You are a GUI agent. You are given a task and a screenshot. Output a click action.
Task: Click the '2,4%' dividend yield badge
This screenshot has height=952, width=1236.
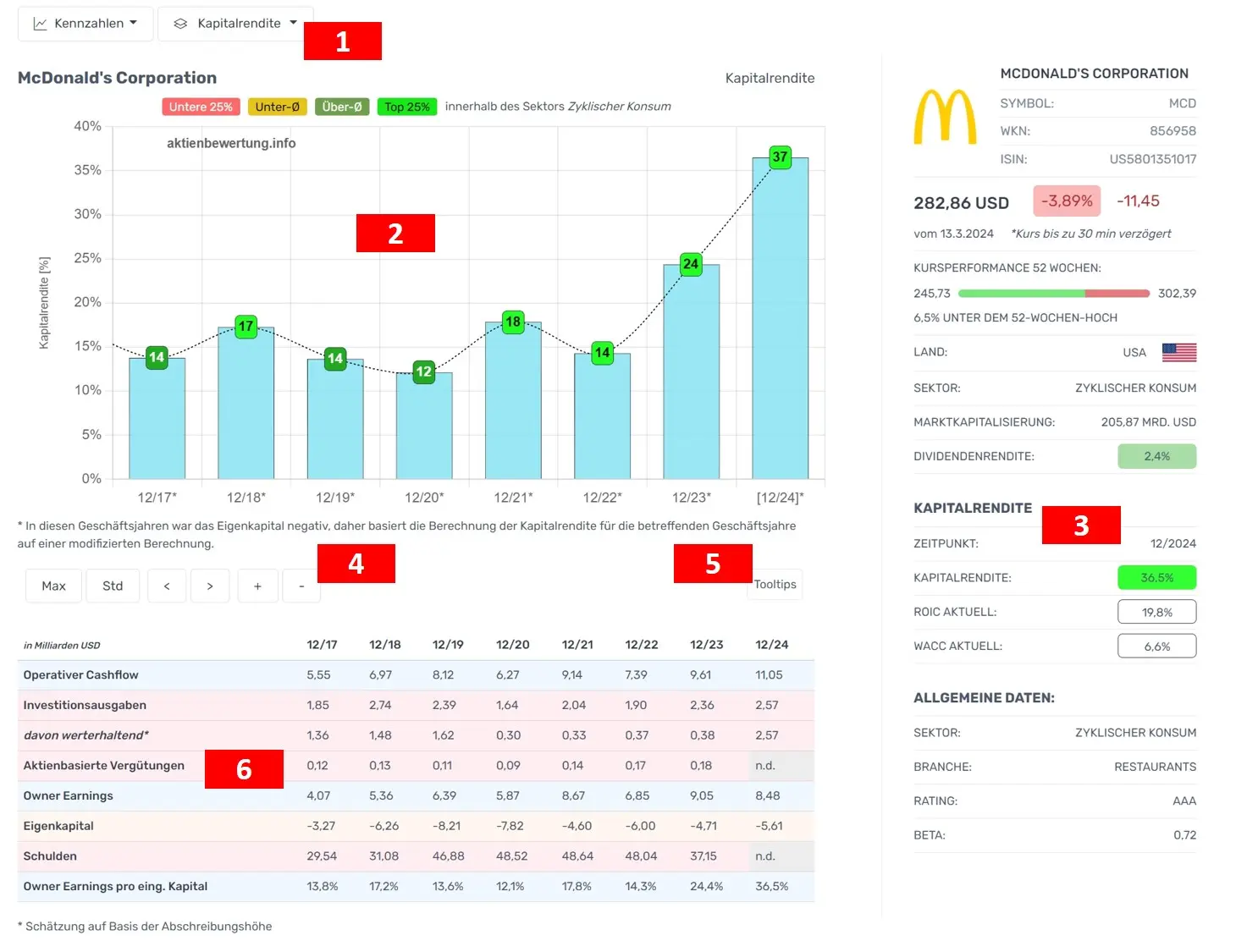(x=1156, y=456)
